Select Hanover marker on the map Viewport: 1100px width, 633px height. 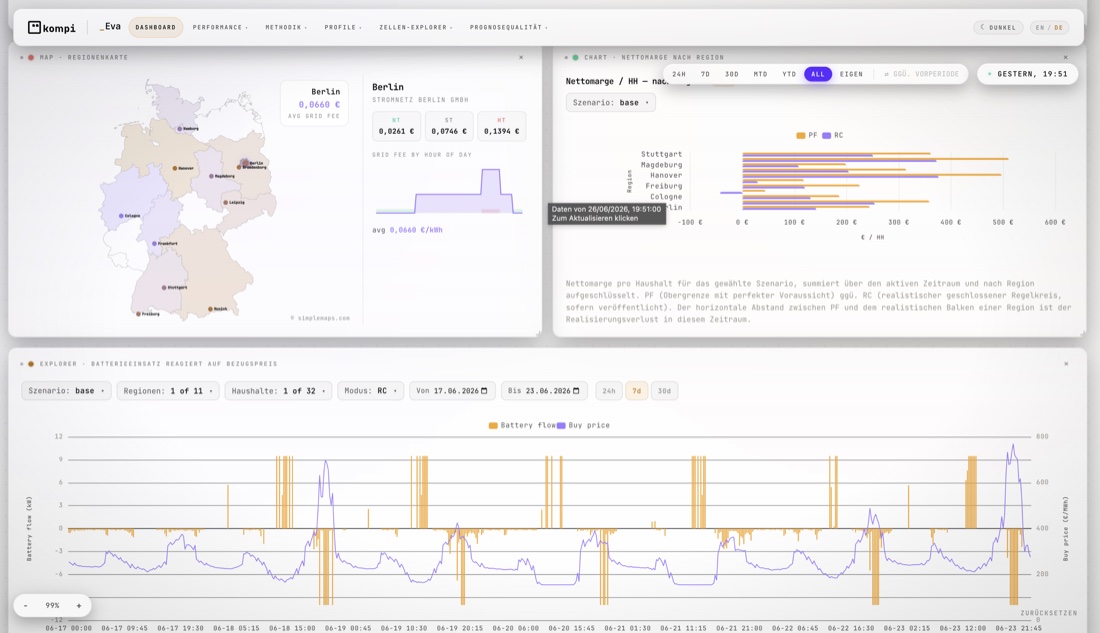coord(175,168)
